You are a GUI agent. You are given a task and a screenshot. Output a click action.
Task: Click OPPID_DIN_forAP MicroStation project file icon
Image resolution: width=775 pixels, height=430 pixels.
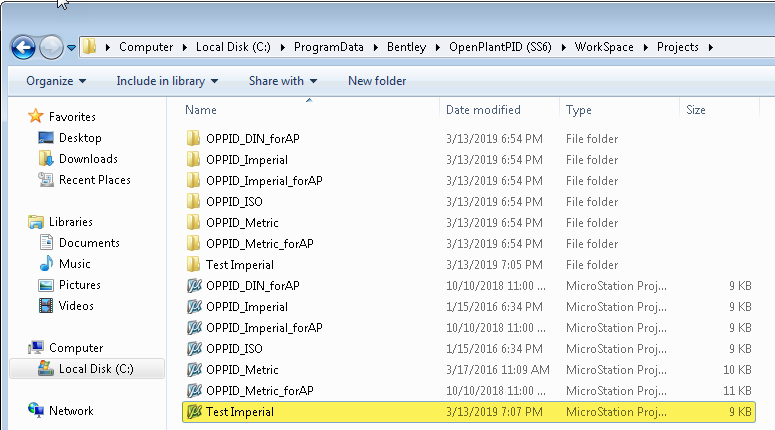click(x=194, y=285)
